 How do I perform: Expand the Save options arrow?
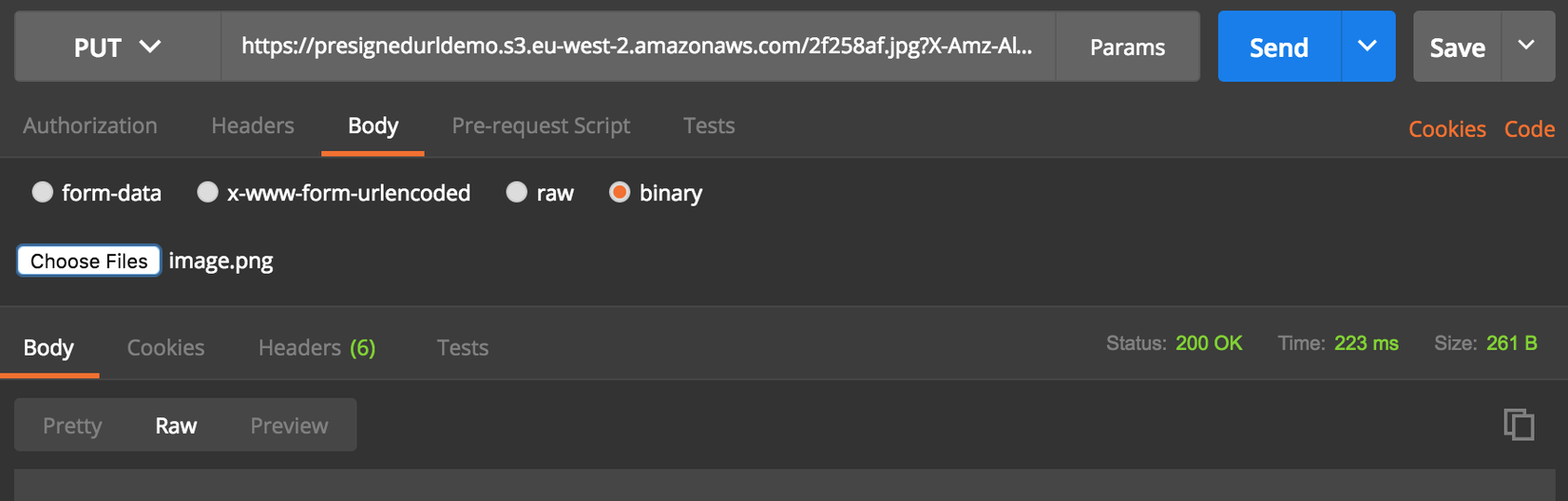(1526, 47)
